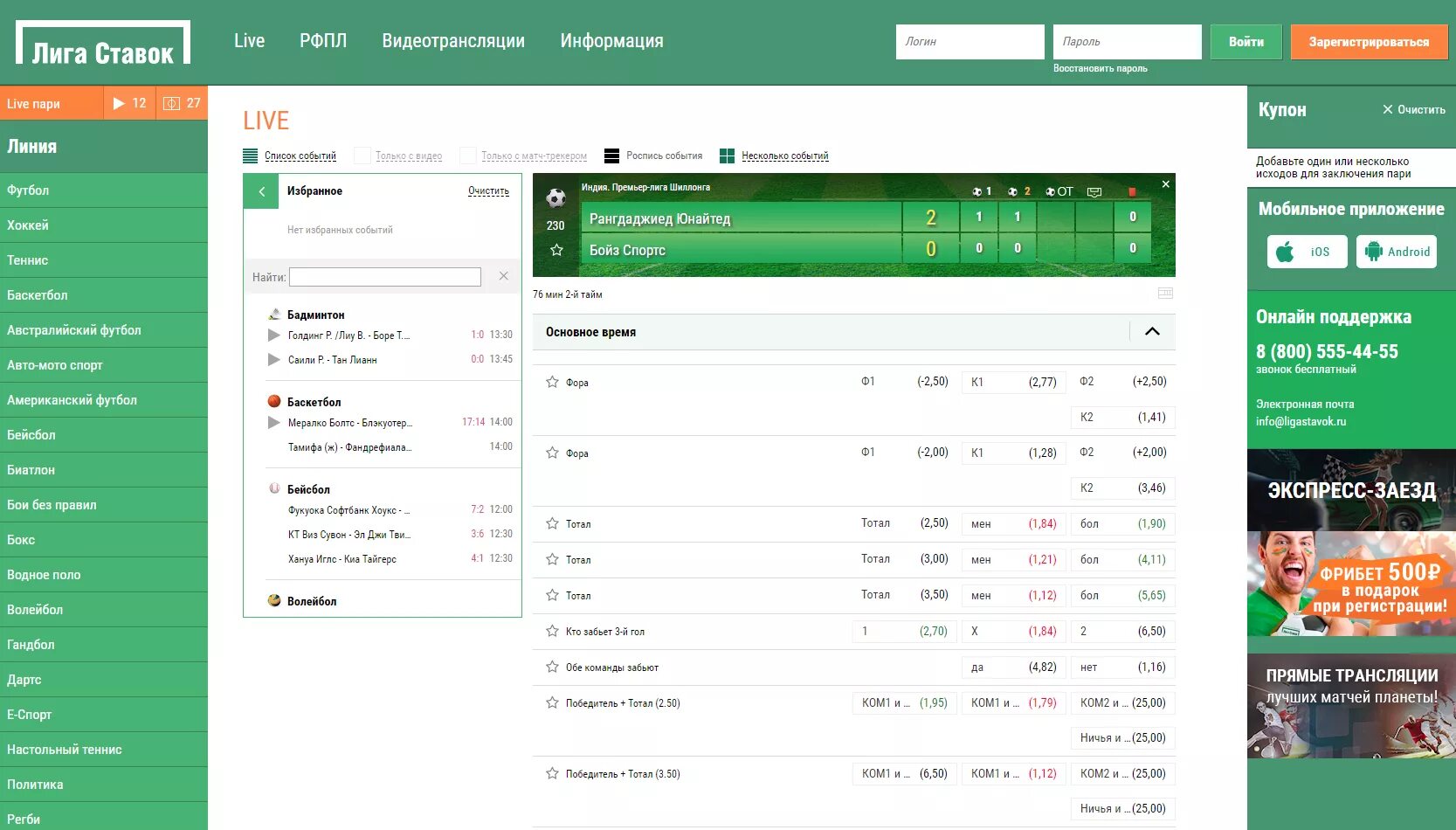Star the Обе команды забьют market
Viewport: 1456px width, 830px height.
pyautogui.click(x=552, y=667)
